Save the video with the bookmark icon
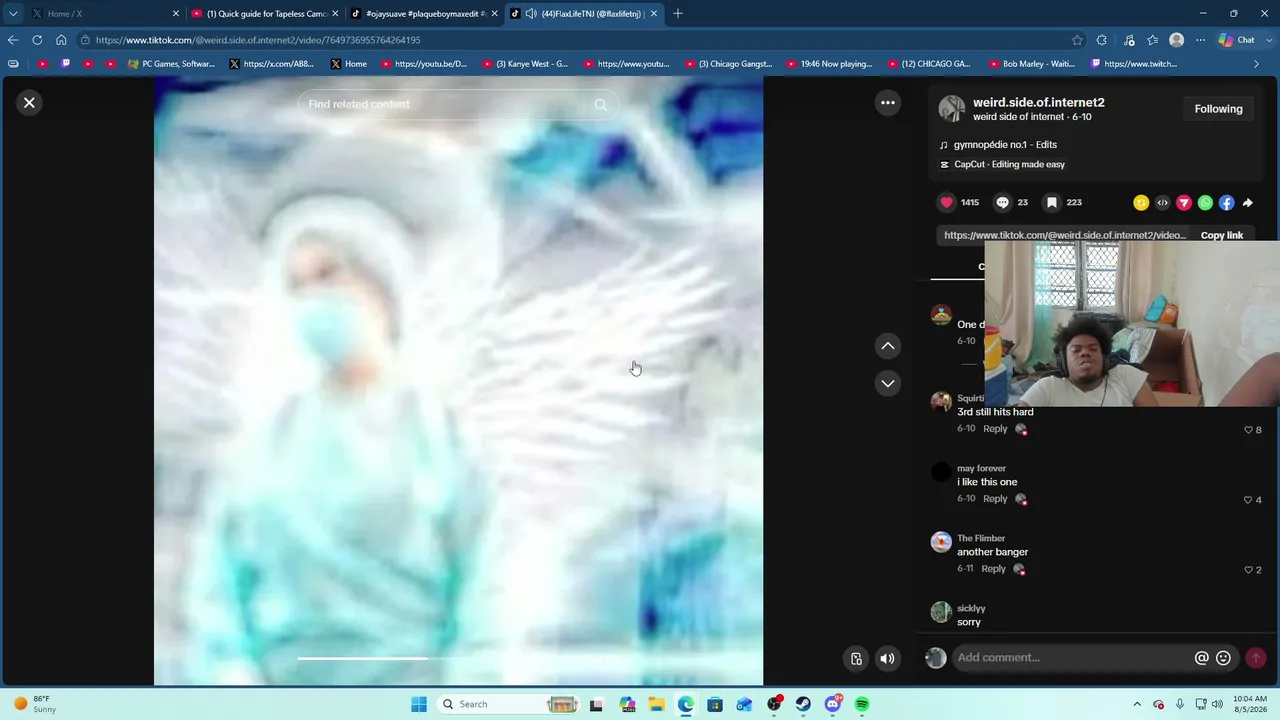Viewport: 1280px width, 720px height. click(x=1052, y=202)
